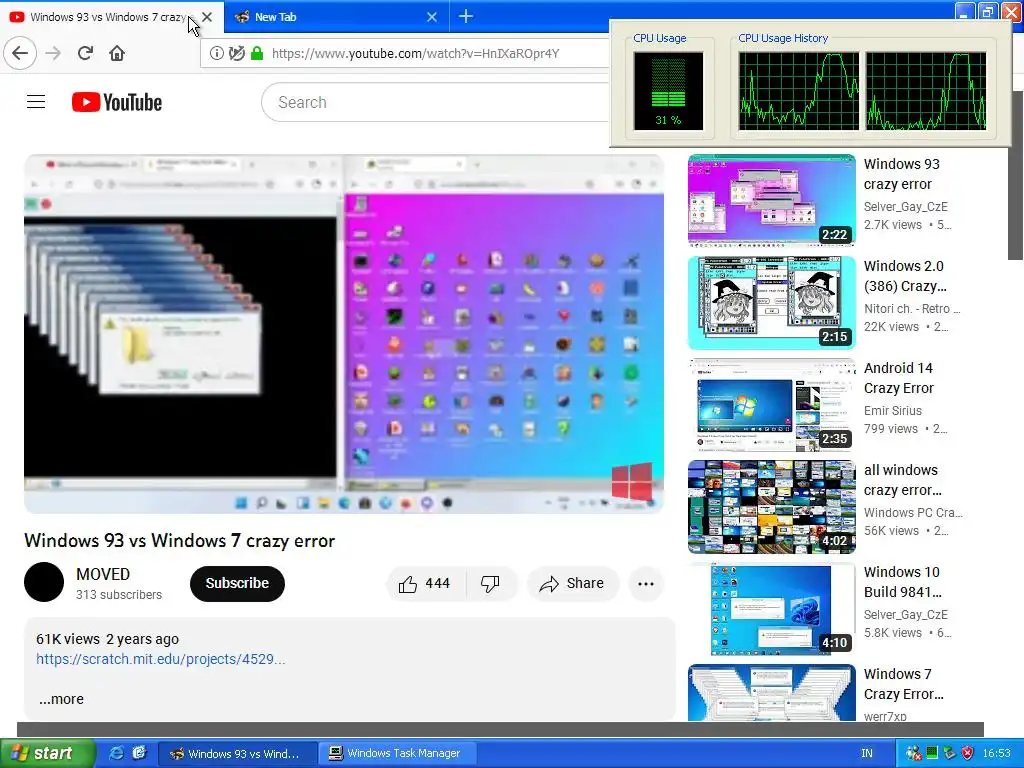
Task: Switch to Windows Task Manager taskbar button
Action: tap(398, 753)
